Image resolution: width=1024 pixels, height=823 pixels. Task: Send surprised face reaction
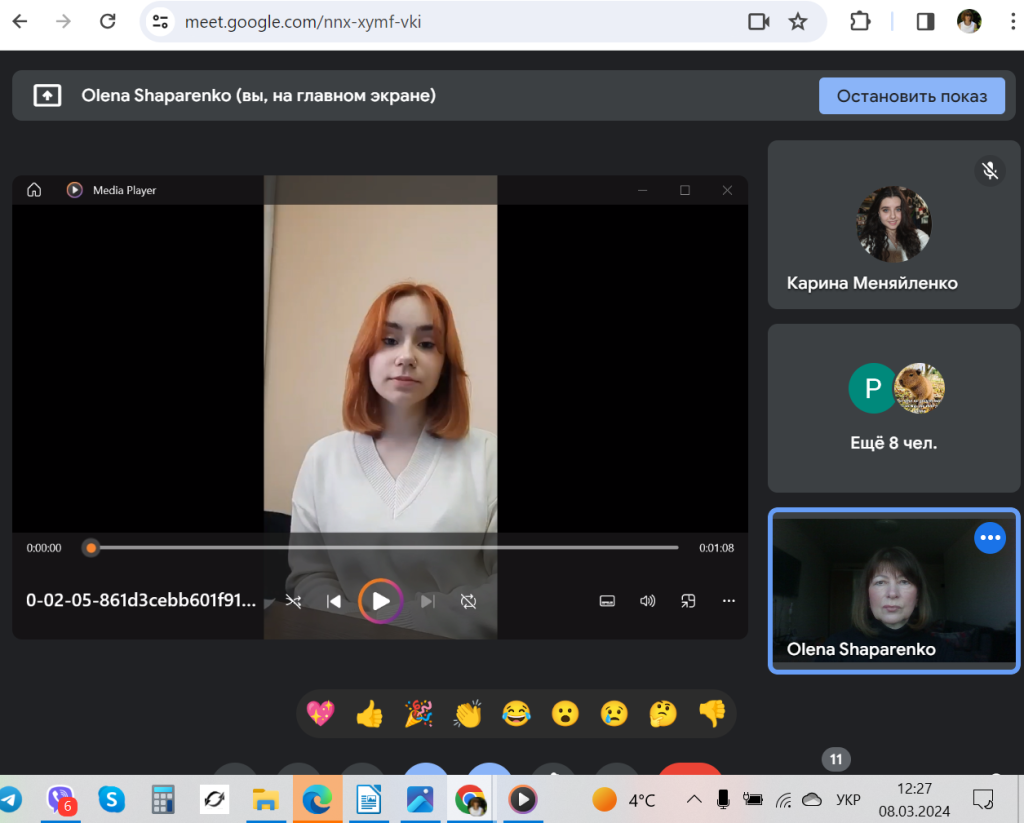click(565, 713)
